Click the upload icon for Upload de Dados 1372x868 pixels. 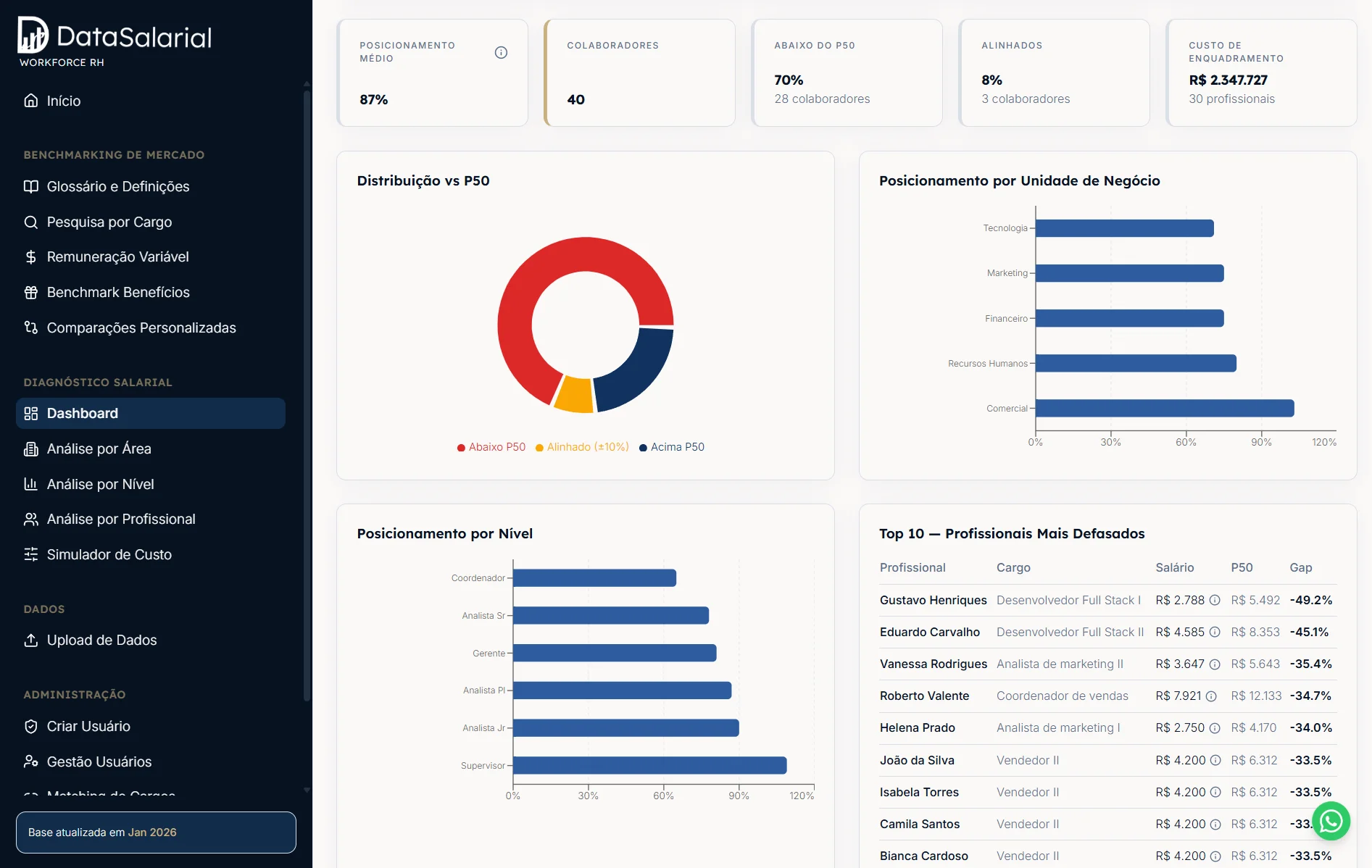[30, 640]
